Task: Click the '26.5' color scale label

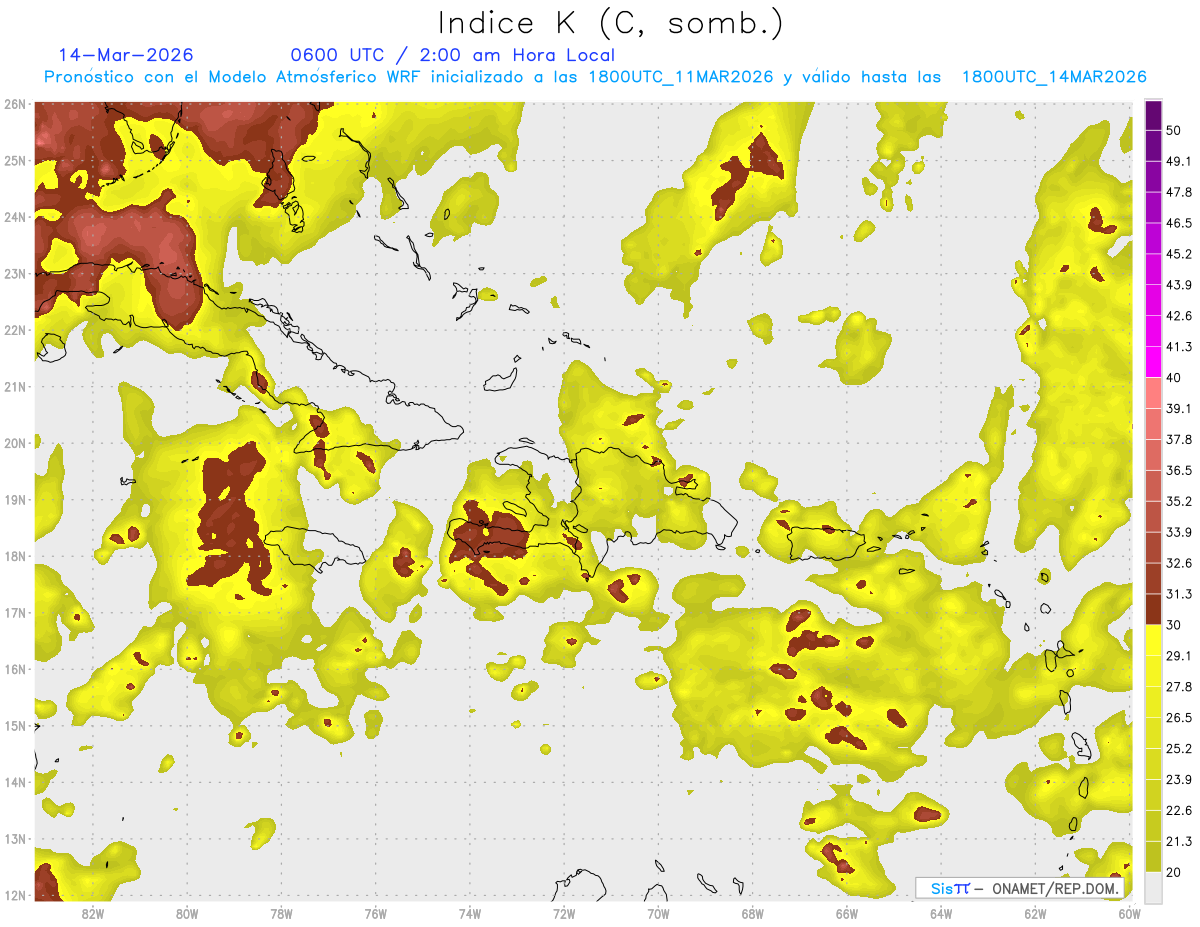Action: [x=1178, y=717]
